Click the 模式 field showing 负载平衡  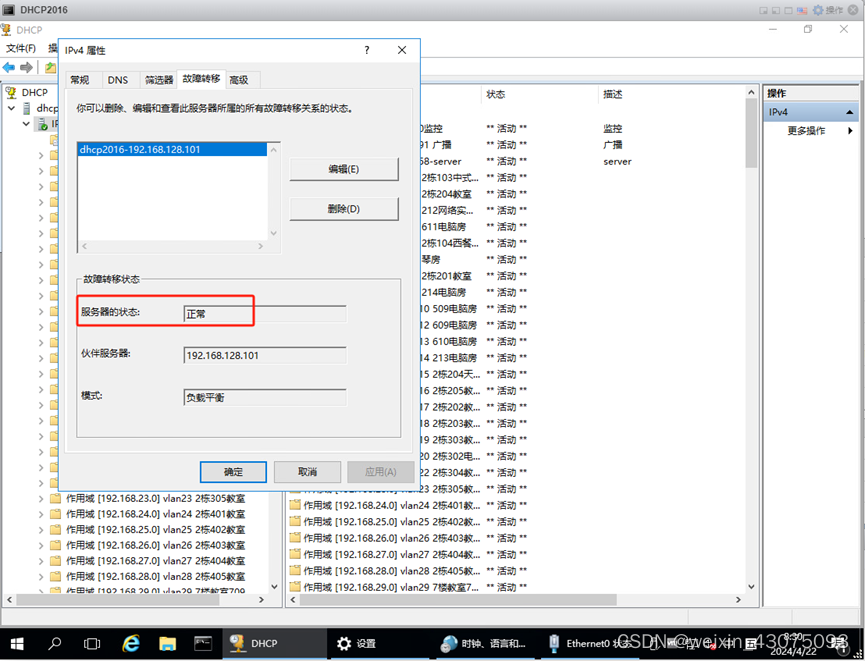265,397
